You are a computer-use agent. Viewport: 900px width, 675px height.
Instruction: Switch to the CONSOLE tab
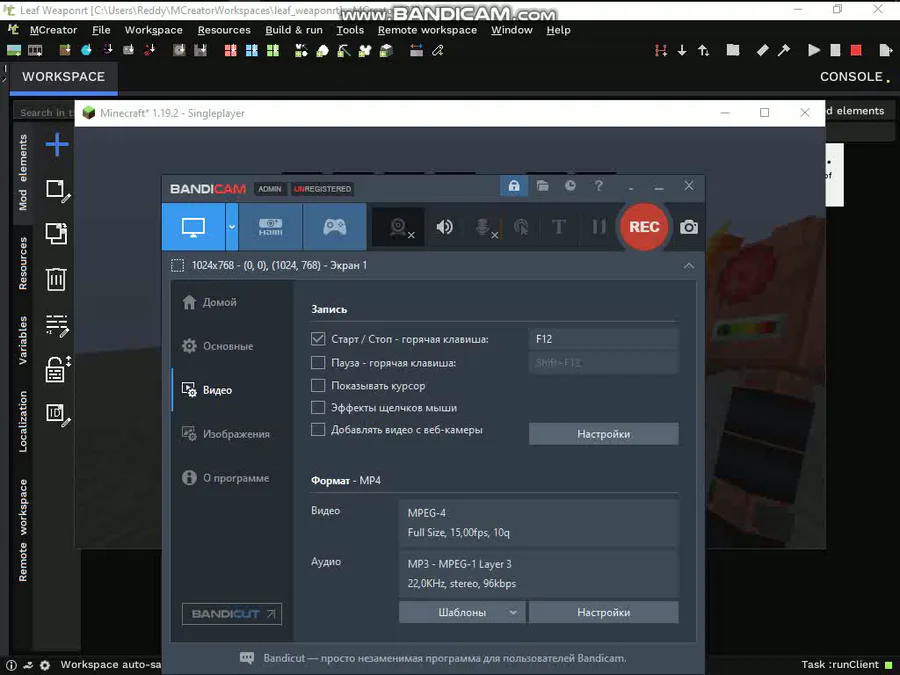pyautogui.click(x=854, y=77)
